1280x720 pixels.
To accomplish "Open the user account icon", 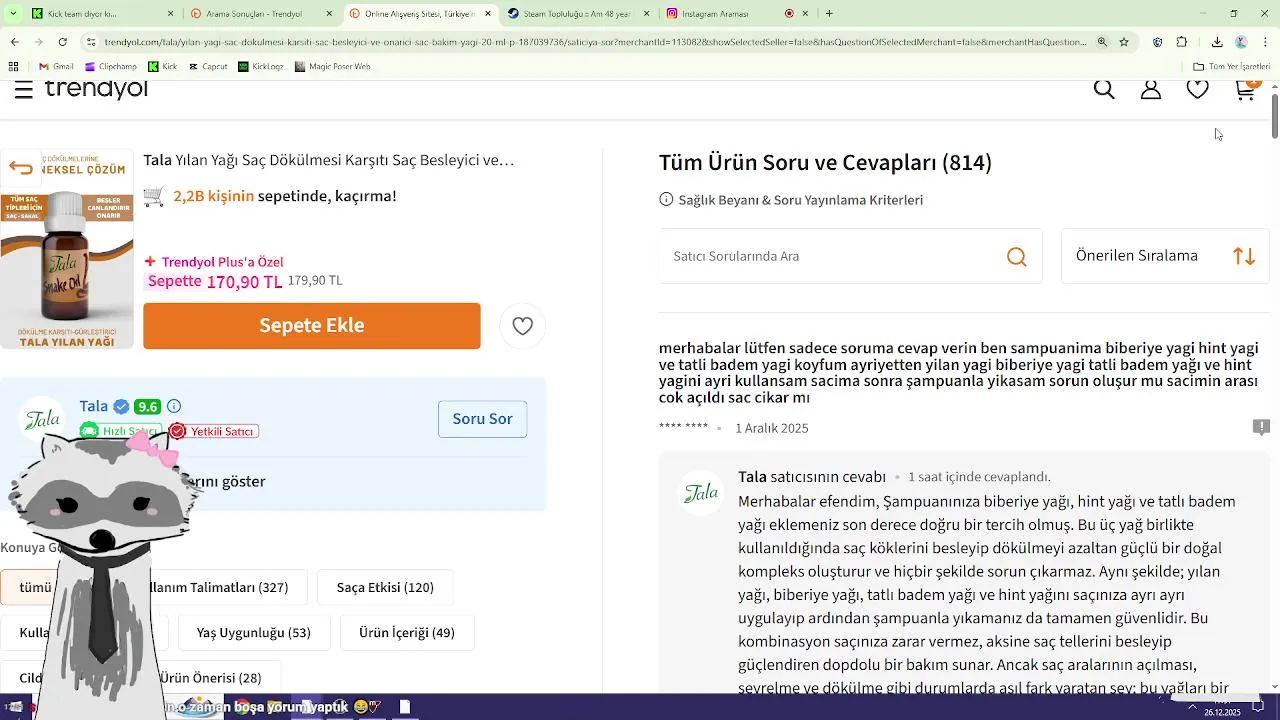I will (1151, 90).
